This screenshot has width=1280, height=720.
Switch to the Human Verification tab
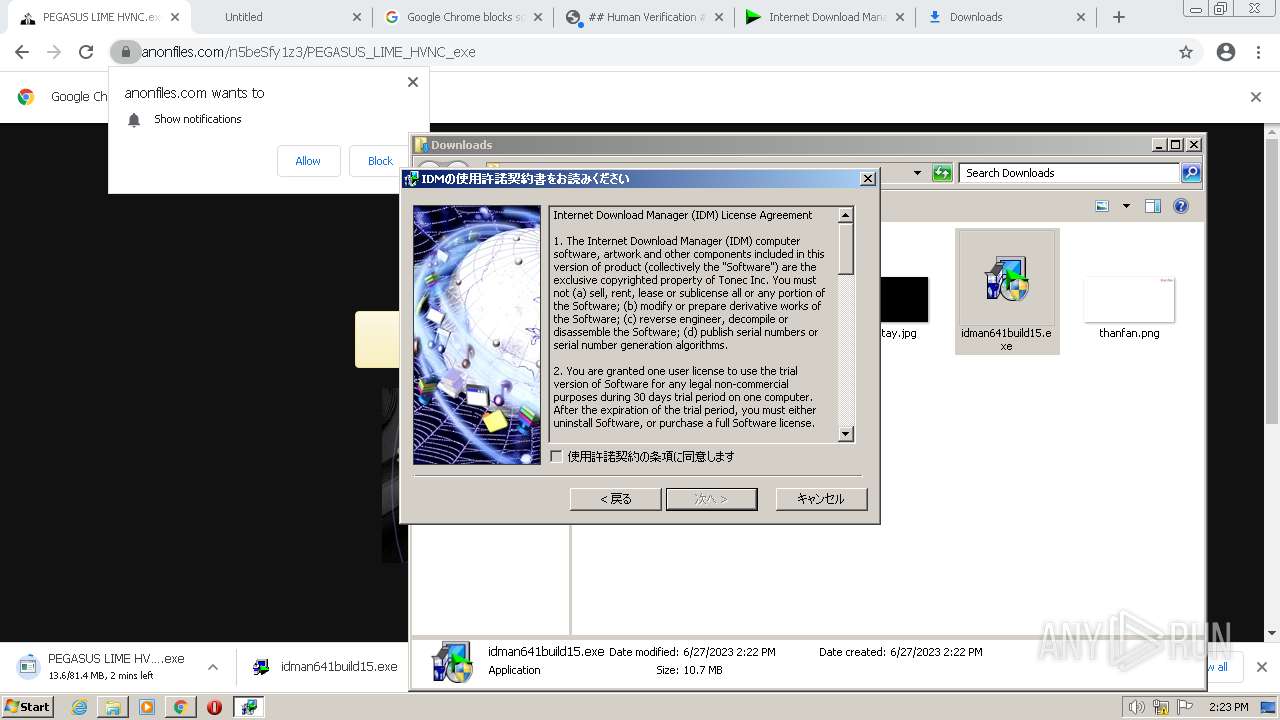pos(644,17)
